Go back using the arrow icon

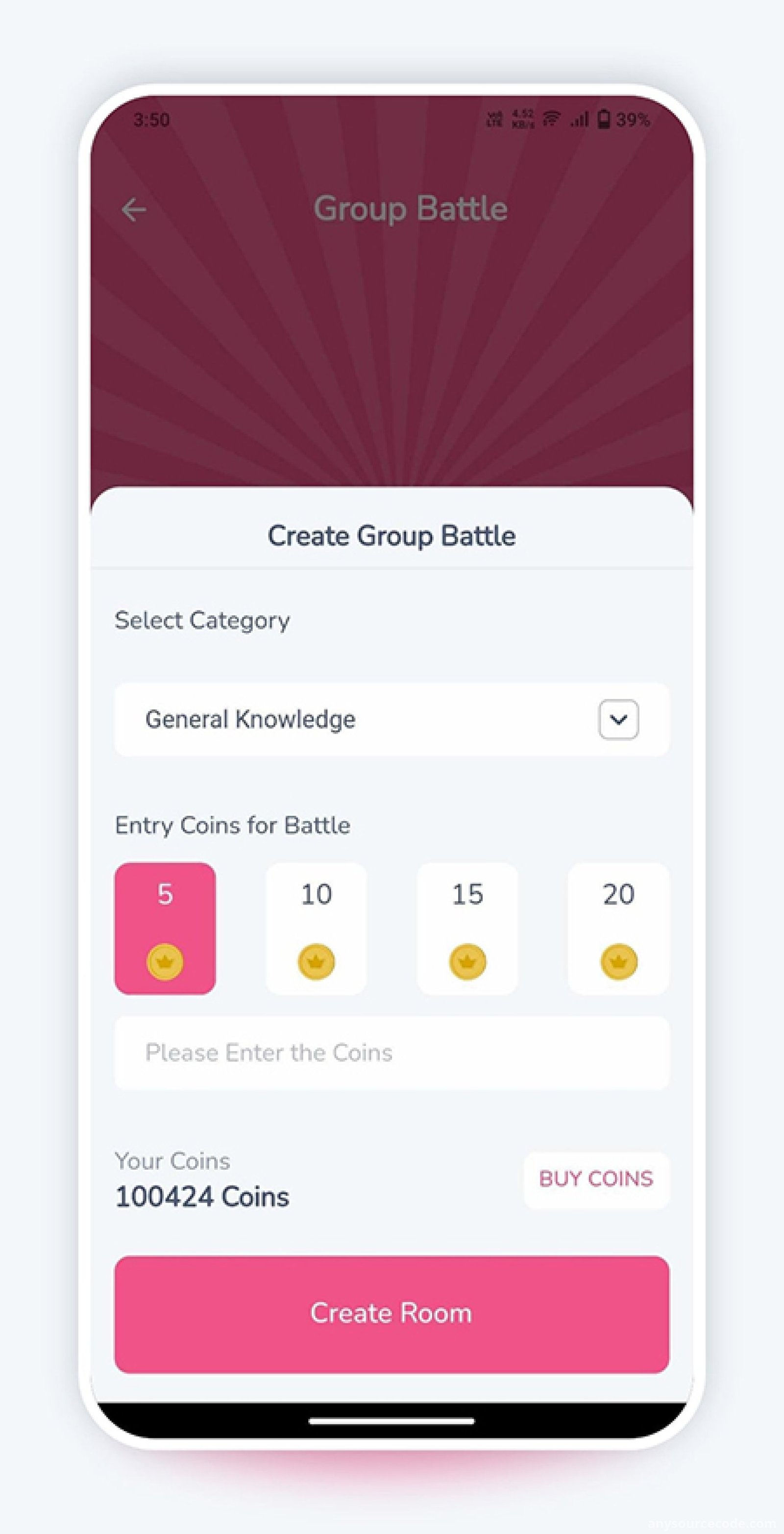134,210
